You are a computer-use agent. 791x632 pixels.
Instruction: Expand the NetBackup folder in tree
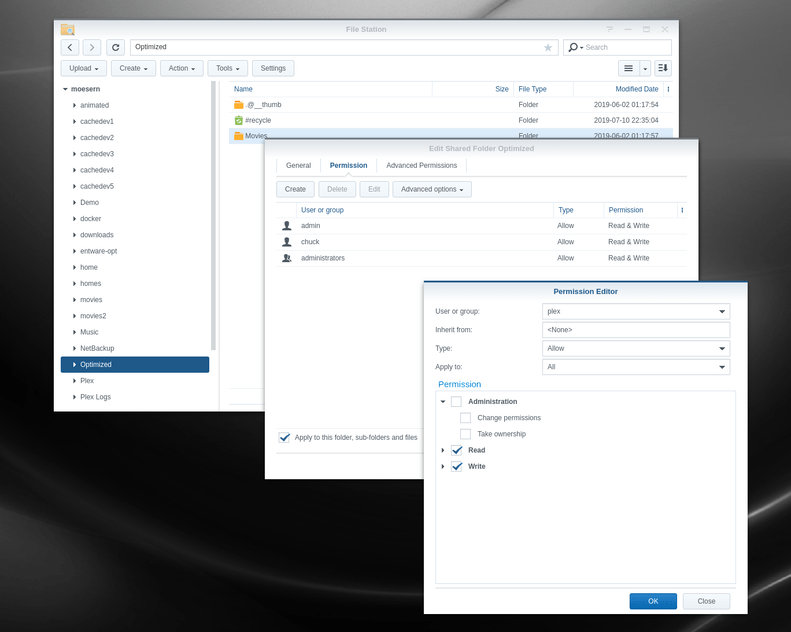pyautogui.click(x=74, y=348)
